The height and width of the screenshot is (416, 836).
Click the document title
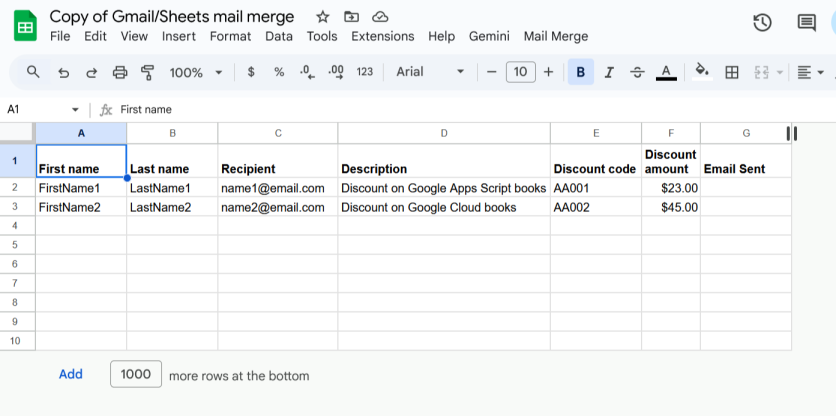(x=172, y=17)
